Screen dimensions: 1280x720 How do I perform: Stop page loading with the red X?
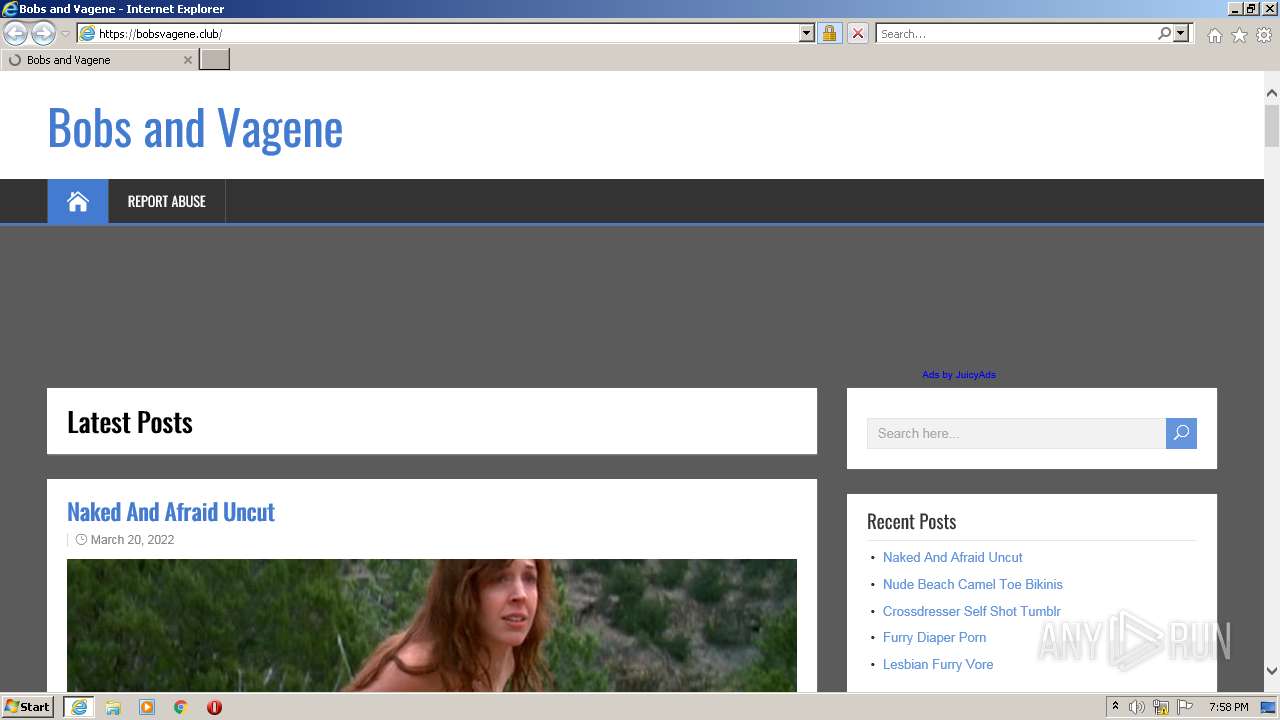click(857, 33)
